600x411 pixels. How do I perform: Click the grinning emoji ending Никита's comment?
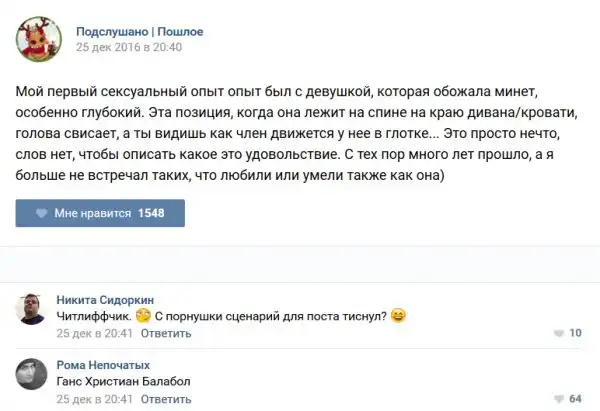[398, 315]
